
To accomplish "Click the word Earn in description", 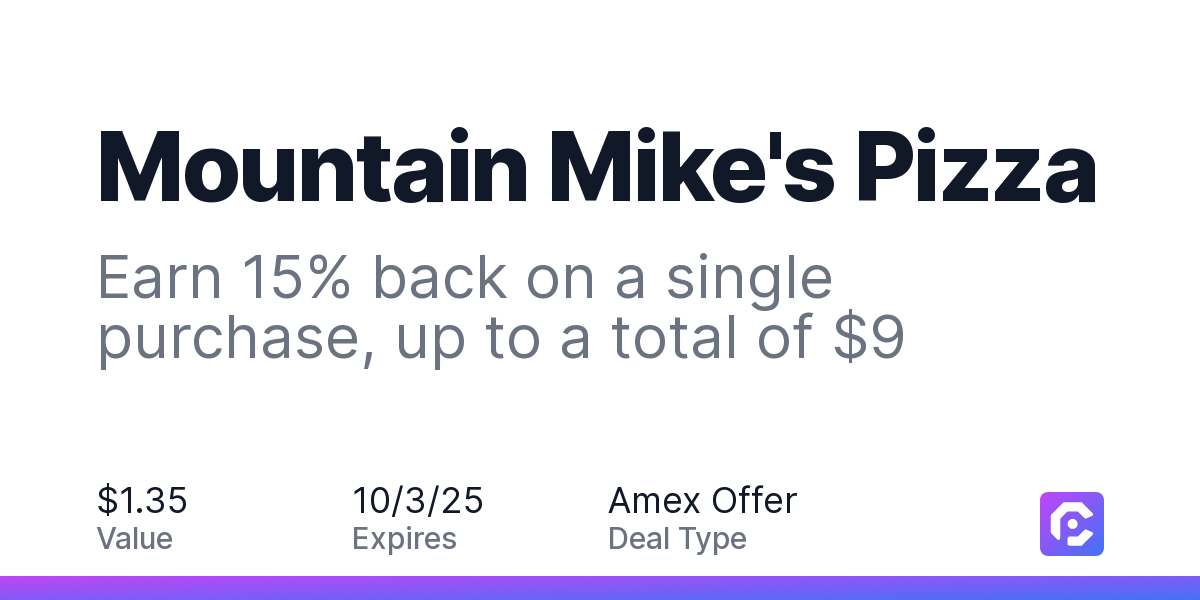I will click(159, 278).
